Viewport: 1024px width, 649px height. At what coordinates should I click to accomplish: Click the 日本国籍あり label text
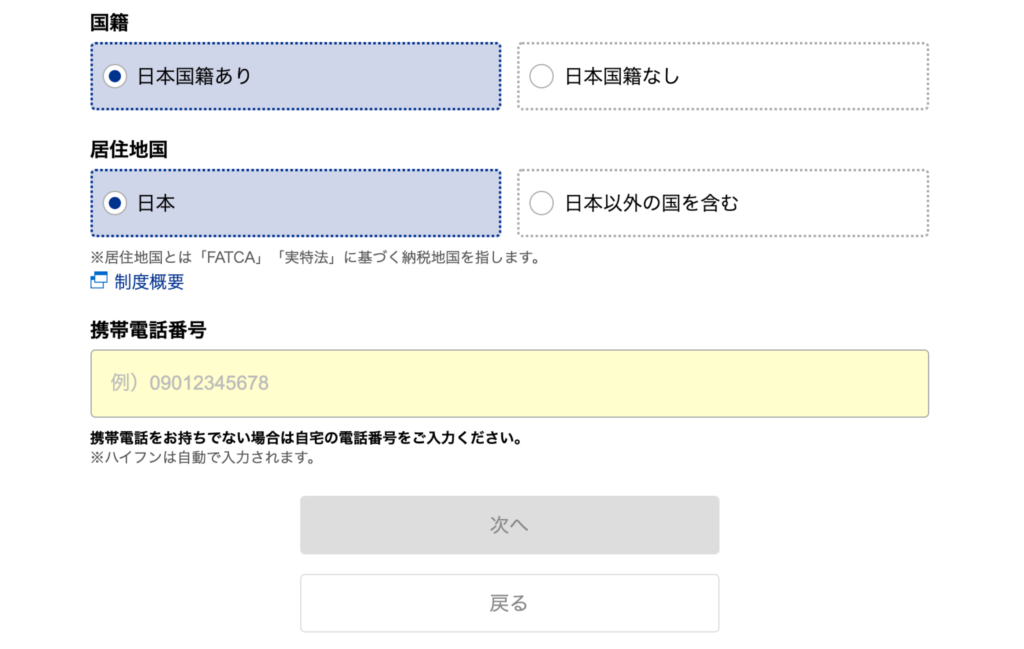[194, 76]
